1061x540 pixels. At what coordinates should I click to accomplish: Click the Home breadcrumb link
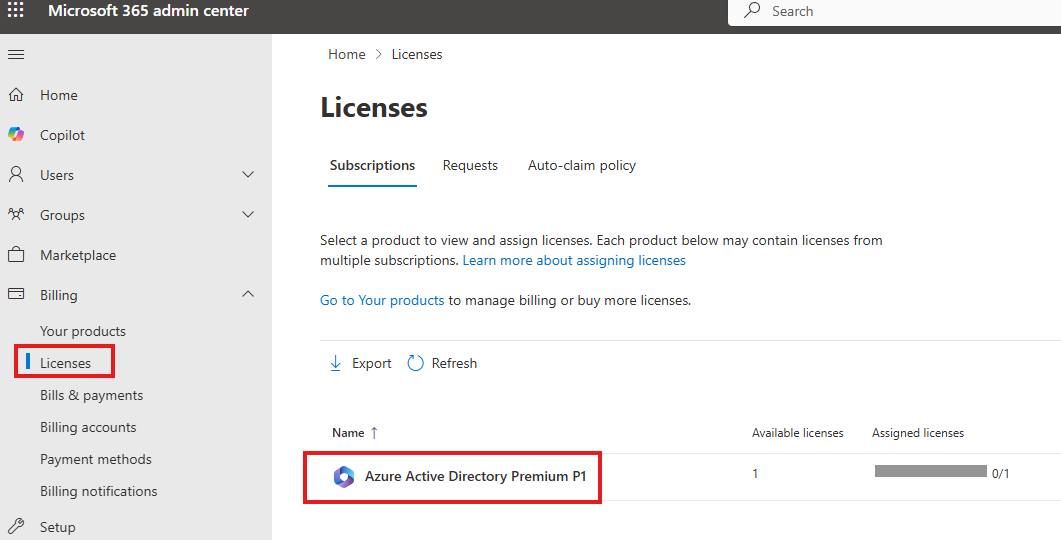pos(346,54)
